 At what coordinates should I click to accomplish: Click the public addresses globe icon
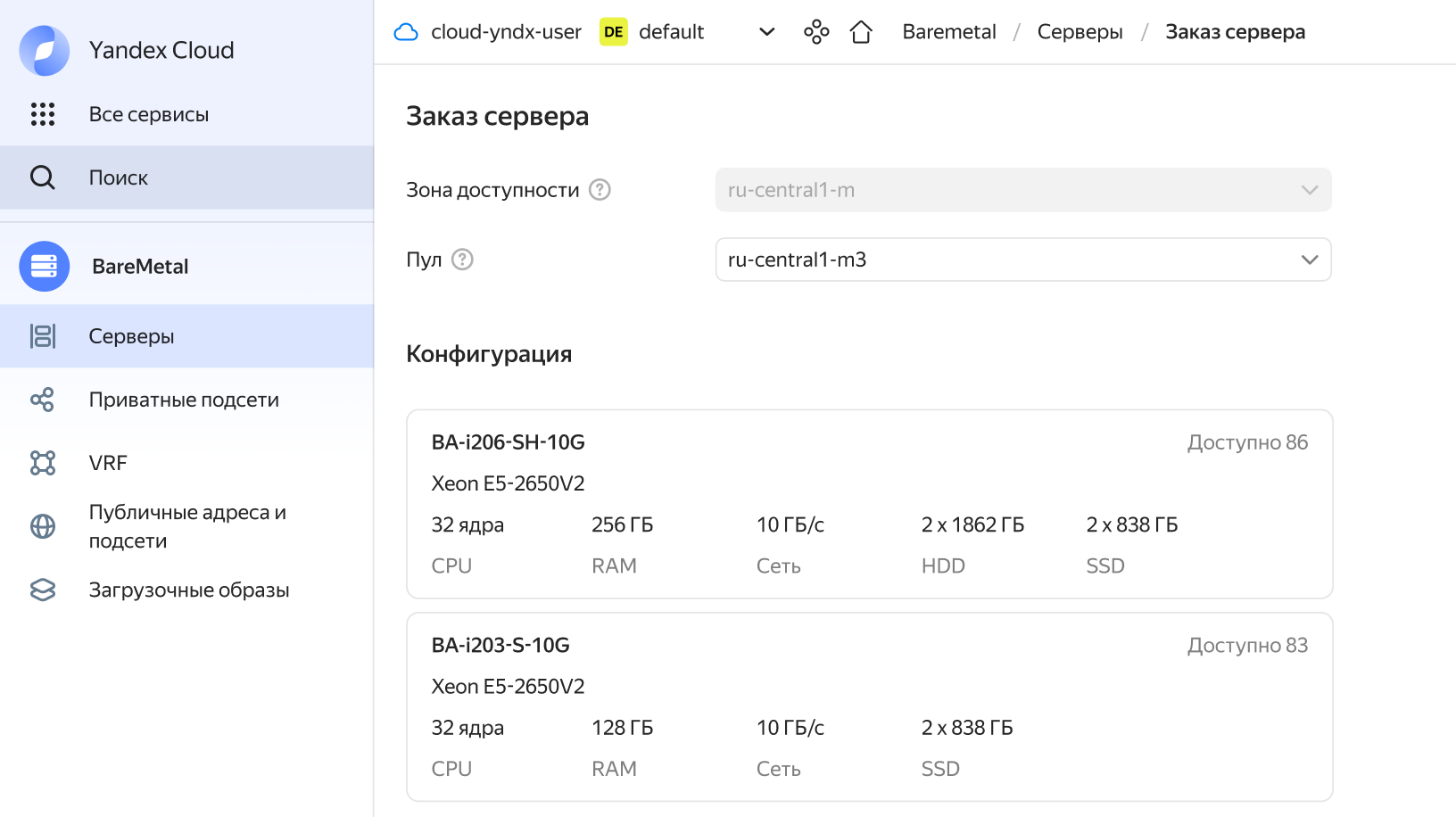tap(43, 526)
